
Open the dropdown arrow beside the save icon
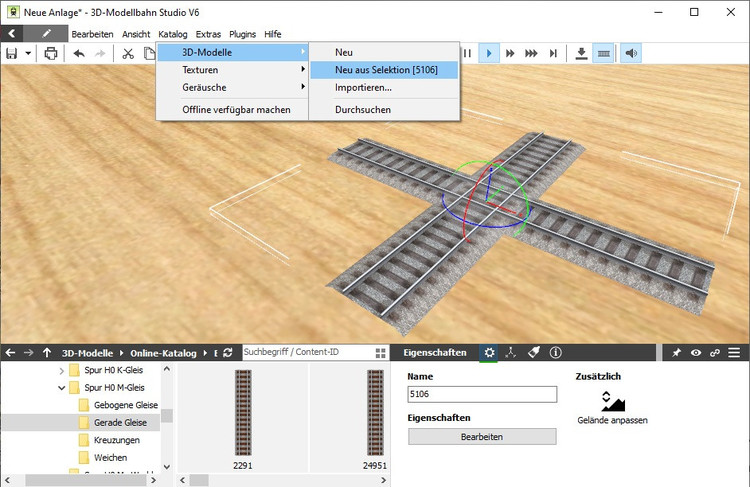click(x=28, y=53)
